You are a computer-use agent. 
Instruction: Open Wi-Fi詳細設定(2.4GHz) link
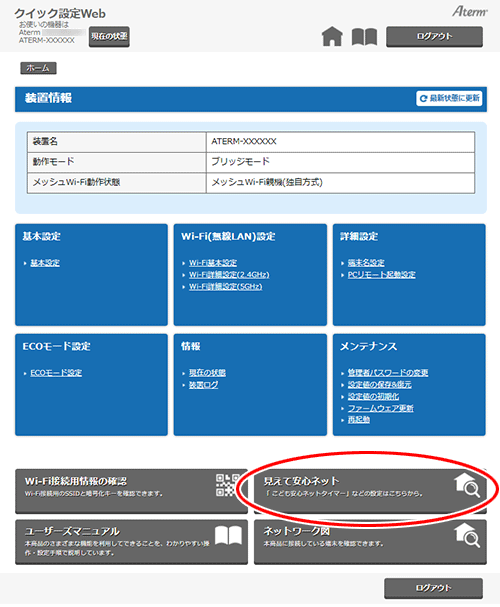pyautogui.click(x=229, y=274)
